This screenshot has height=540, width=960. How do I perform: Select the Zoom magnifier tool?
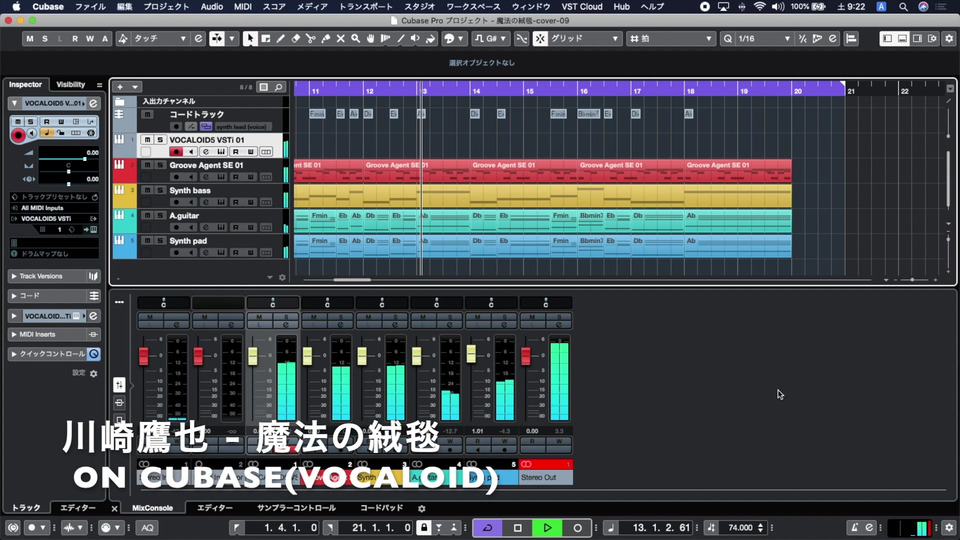[356, 39]
